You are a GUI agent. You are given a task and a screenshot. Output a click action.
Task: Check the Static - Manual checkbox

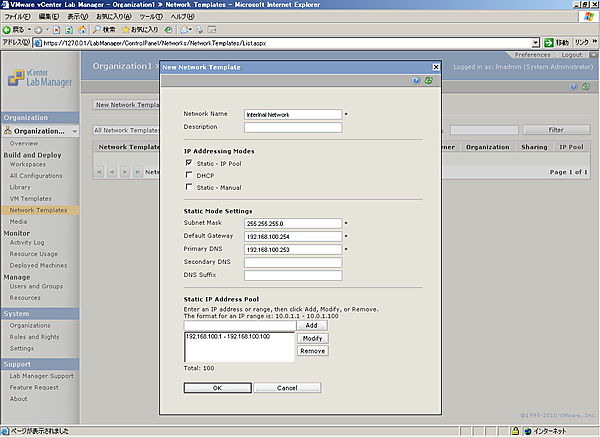pos(189,188)
